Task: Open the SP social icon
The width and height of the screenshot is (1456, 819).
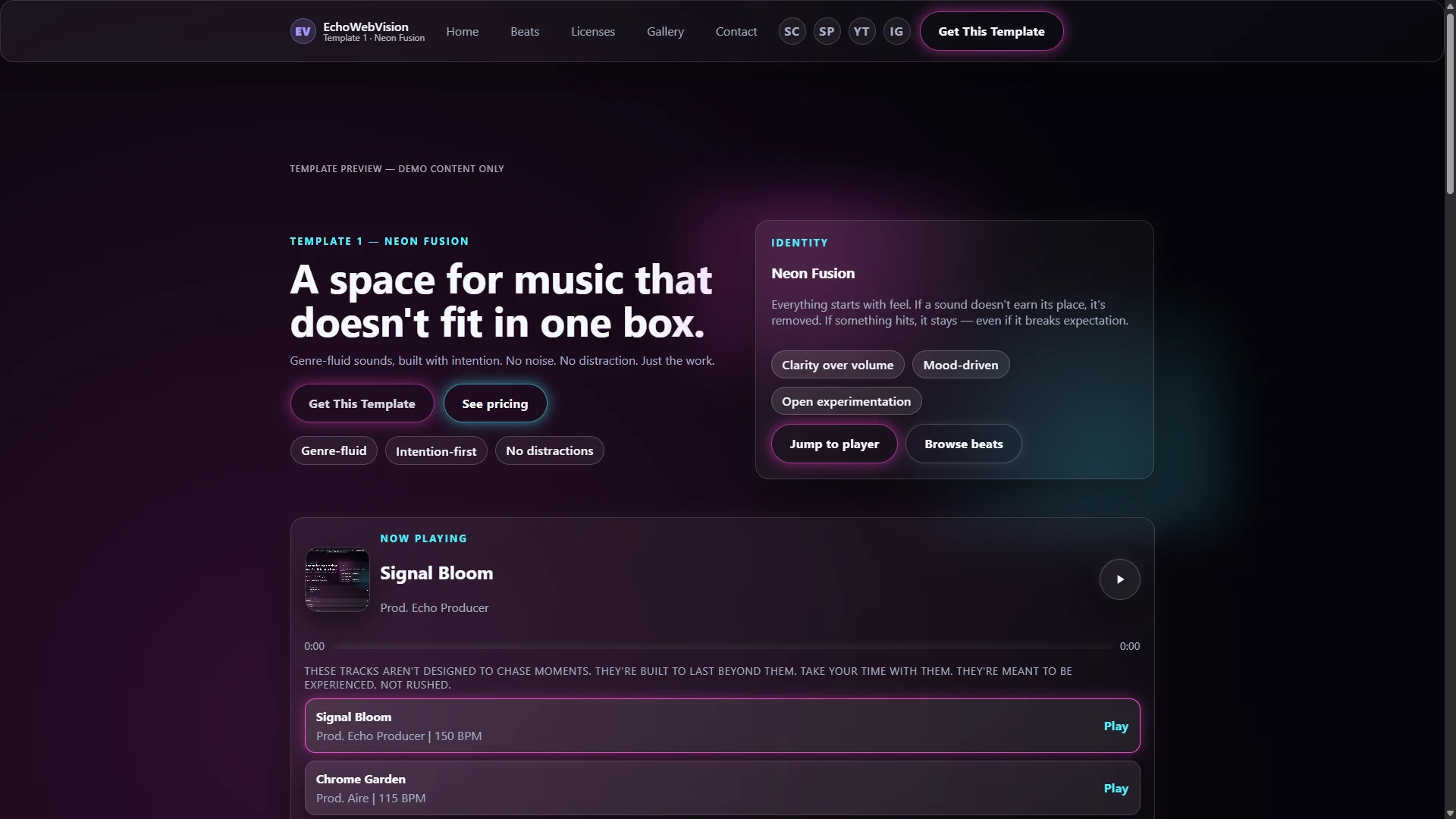Action: (x=827, y=32)
